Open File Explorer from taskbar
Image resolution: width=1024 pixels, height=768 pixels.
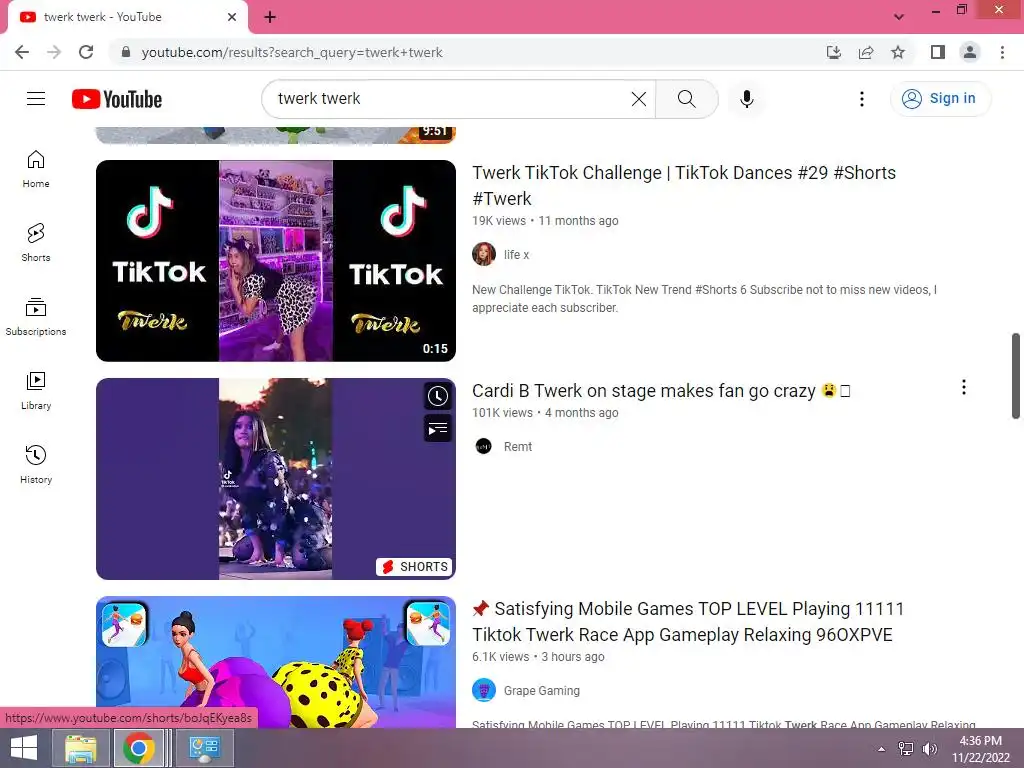80,748
